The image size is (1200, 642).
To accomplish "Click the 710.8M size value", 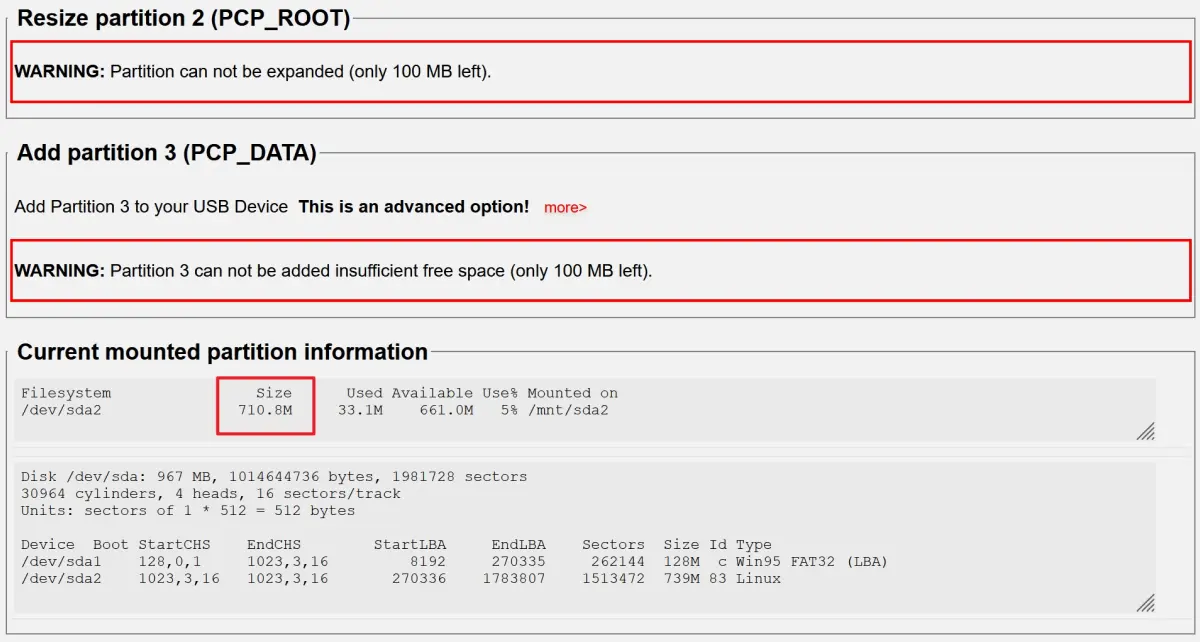I will 265,410.
